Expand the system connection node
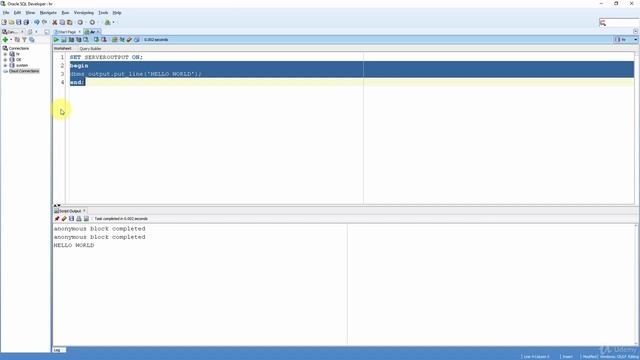The height and width of the screenshot is (360, 640). click(5, 65)
